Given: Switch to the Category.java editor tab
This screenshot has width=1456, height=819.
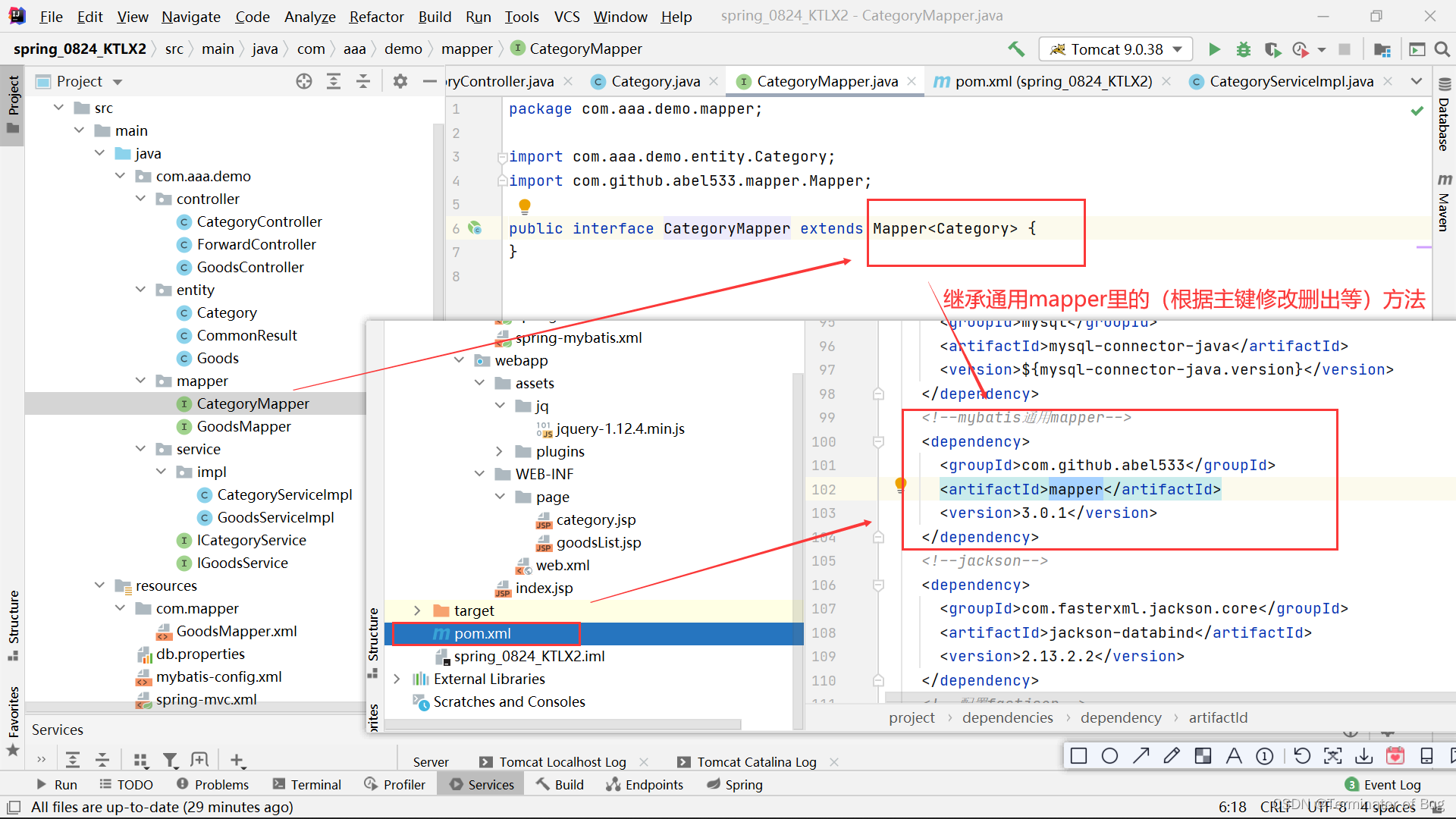Looking at the screenshot, I should click(x=655, y=81).
